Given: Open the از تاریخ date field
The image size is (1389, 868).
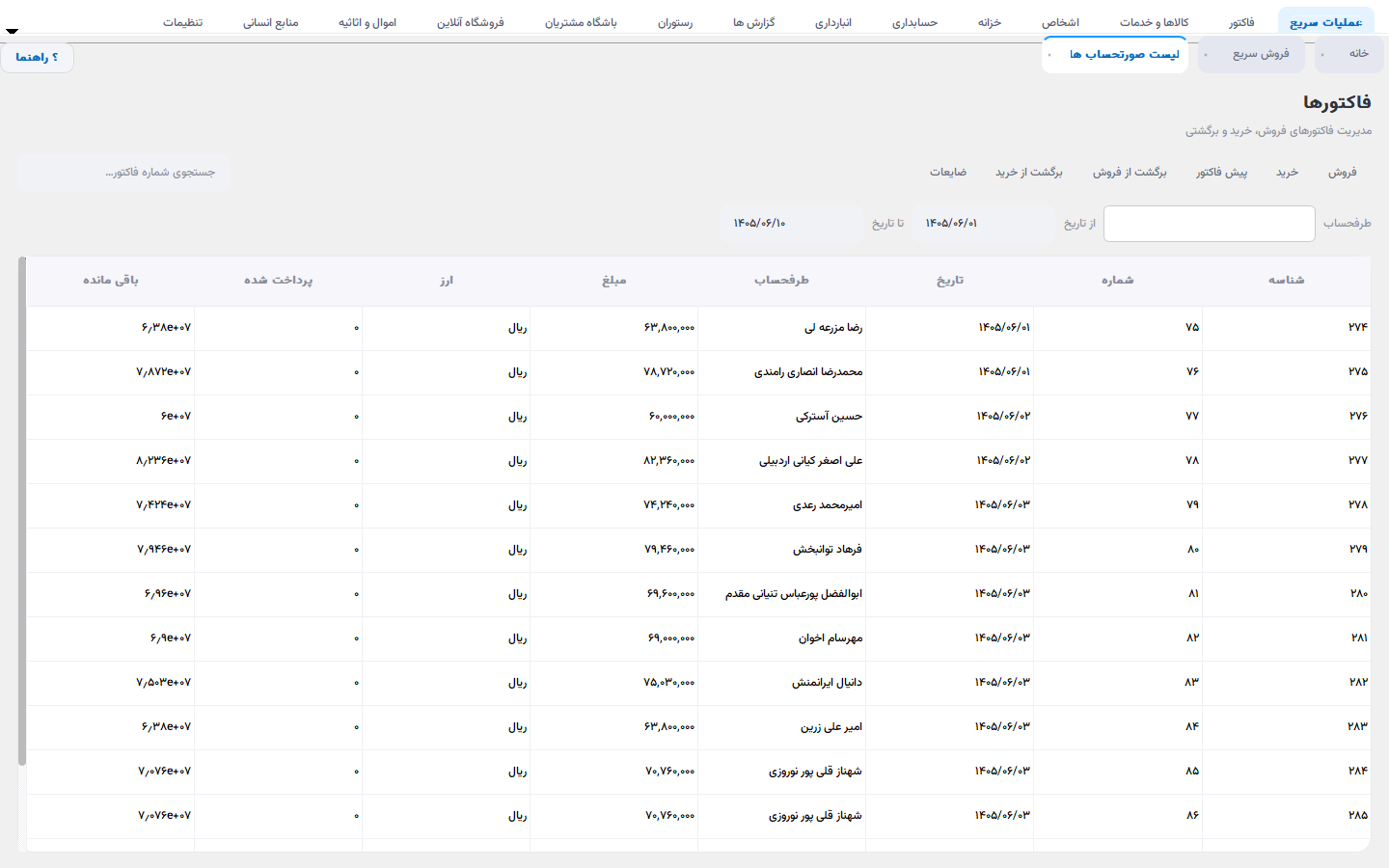Looking at the screenshot, I should click(984, 224).
